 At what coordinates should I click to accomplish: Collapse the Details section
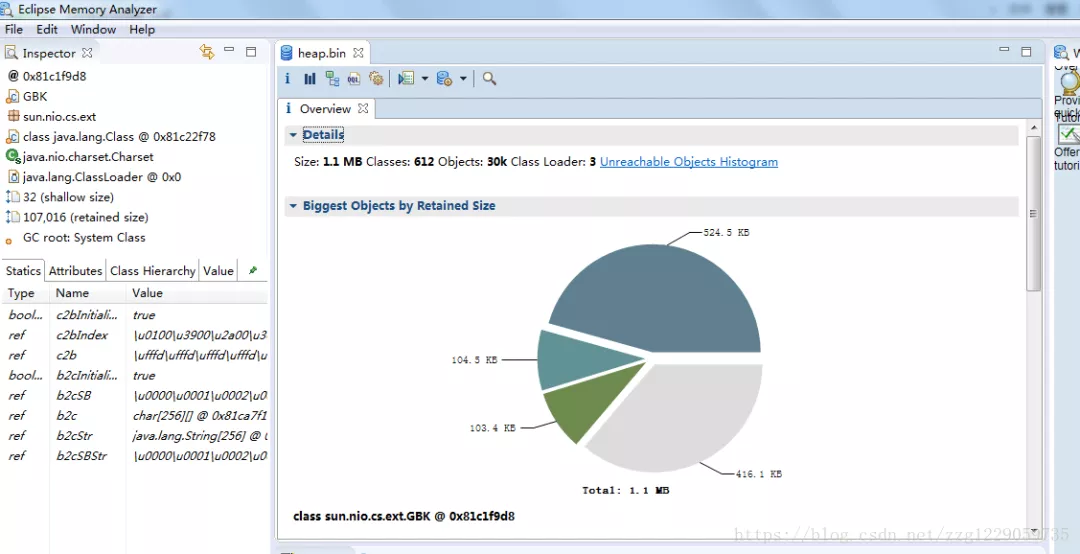[x=293, y=135]
